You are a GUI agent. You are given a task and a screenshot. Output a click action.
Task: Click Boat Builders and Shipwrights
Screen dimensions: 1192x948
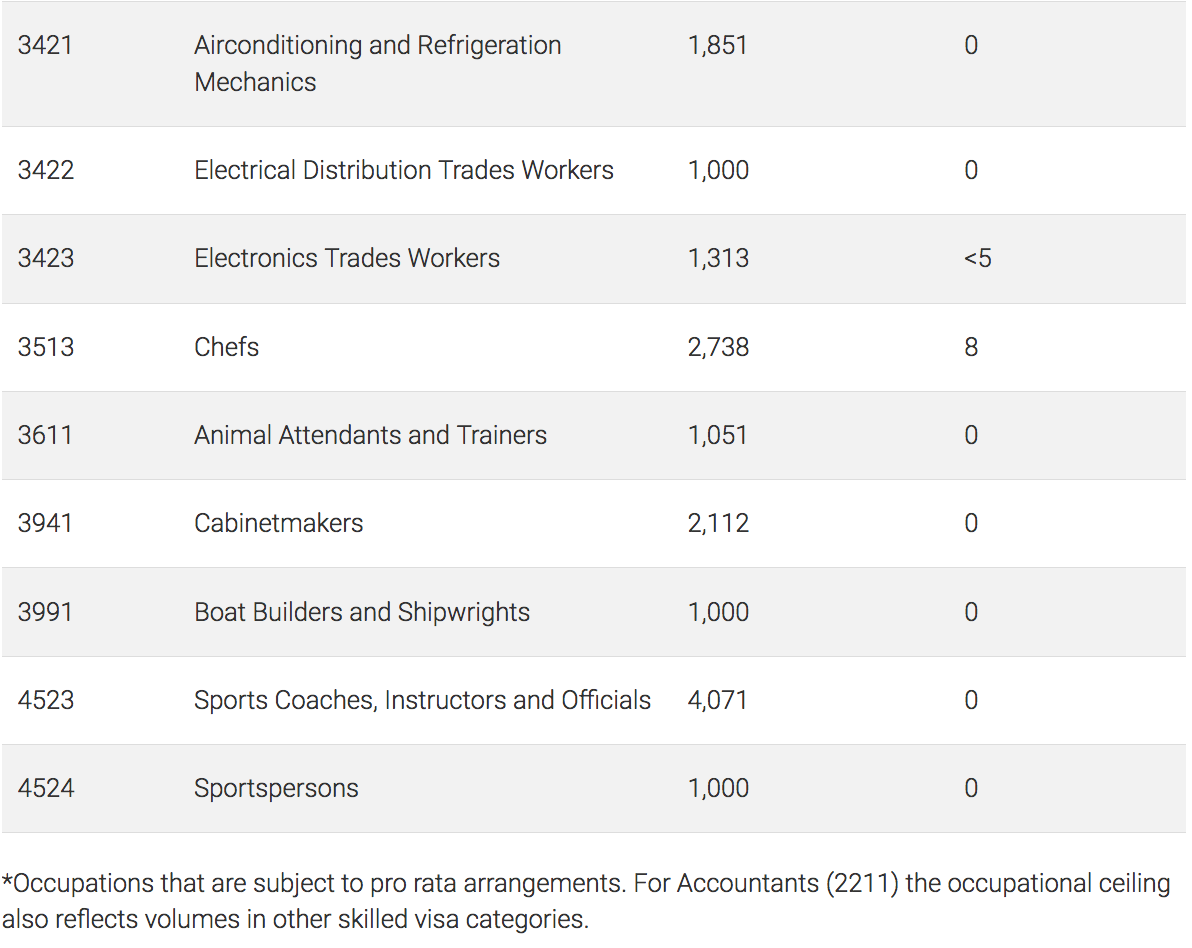tap(362, 612)
